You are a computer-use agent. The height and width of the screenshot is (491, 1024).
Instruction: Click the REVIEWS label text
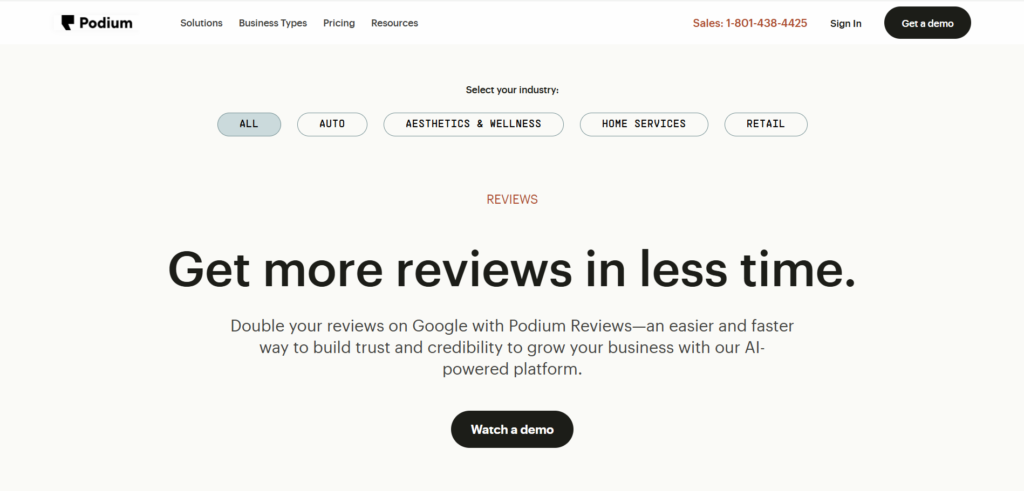[x=512, y=199]
